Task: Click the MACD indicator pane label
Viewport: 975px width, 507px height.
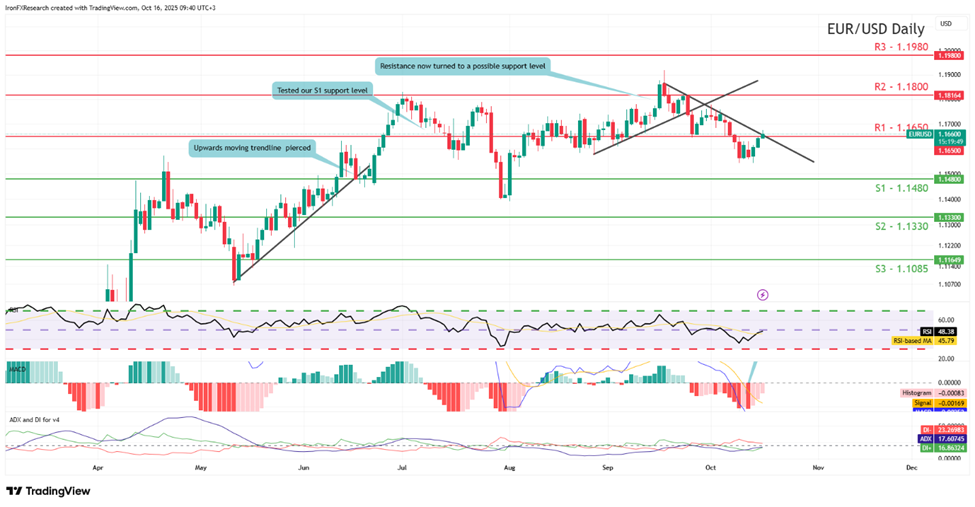Action: point(17,369)
